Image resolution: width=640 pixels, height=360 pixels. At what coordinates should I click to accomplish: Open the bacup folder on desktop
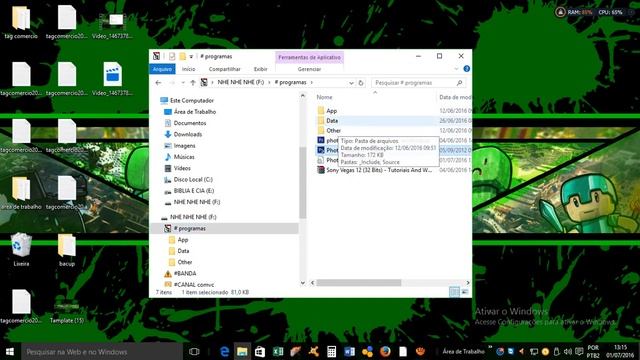point(67,249)
